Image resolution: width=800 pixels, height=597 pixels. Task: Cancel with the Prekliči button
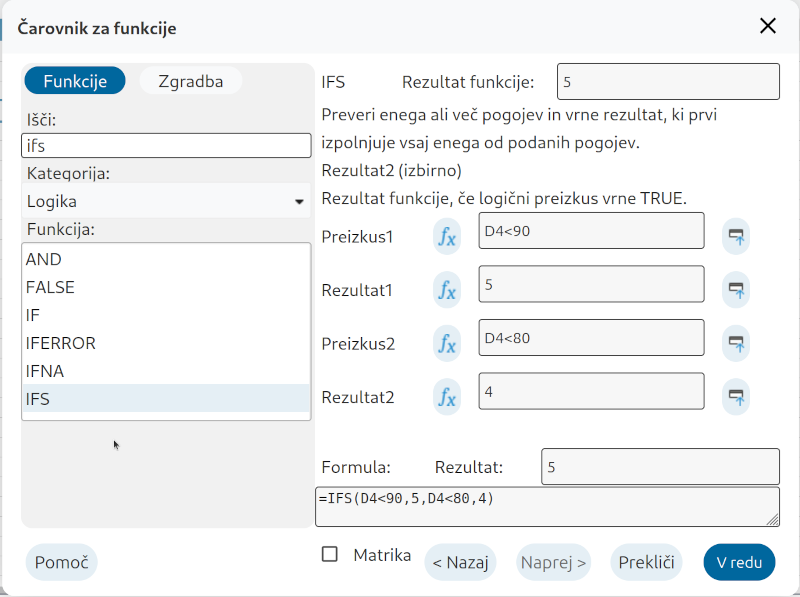(646, 562)
